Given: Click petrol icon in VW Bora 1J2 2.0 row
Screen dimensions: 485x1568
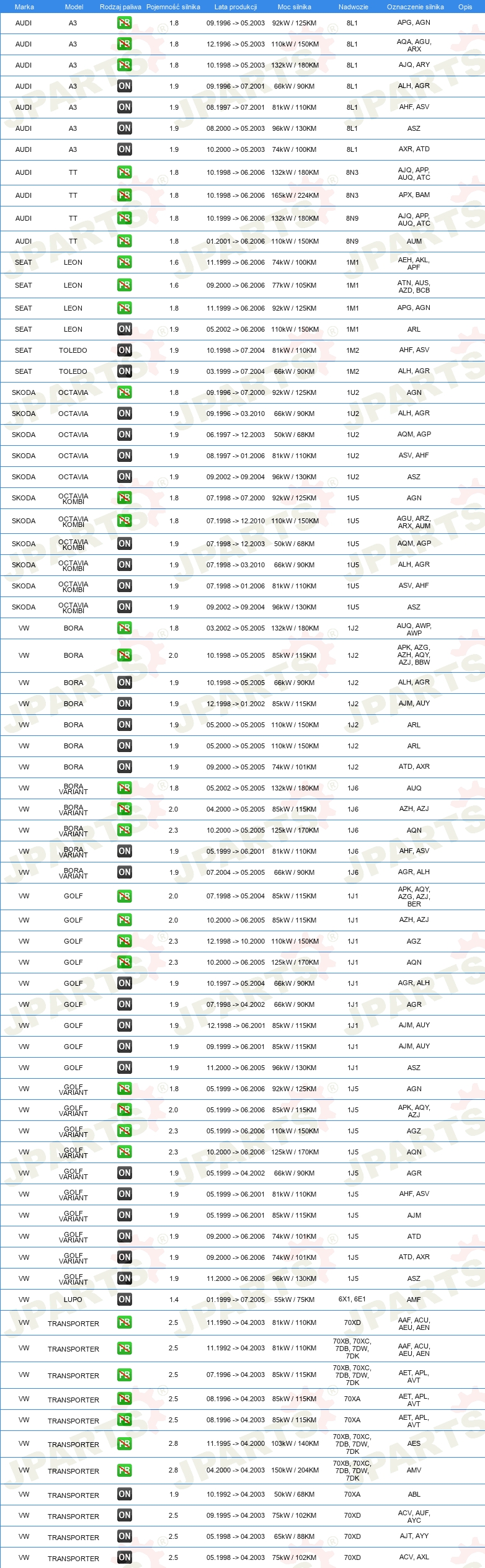Looking at the screenshot, I should (x=125, y=655).
